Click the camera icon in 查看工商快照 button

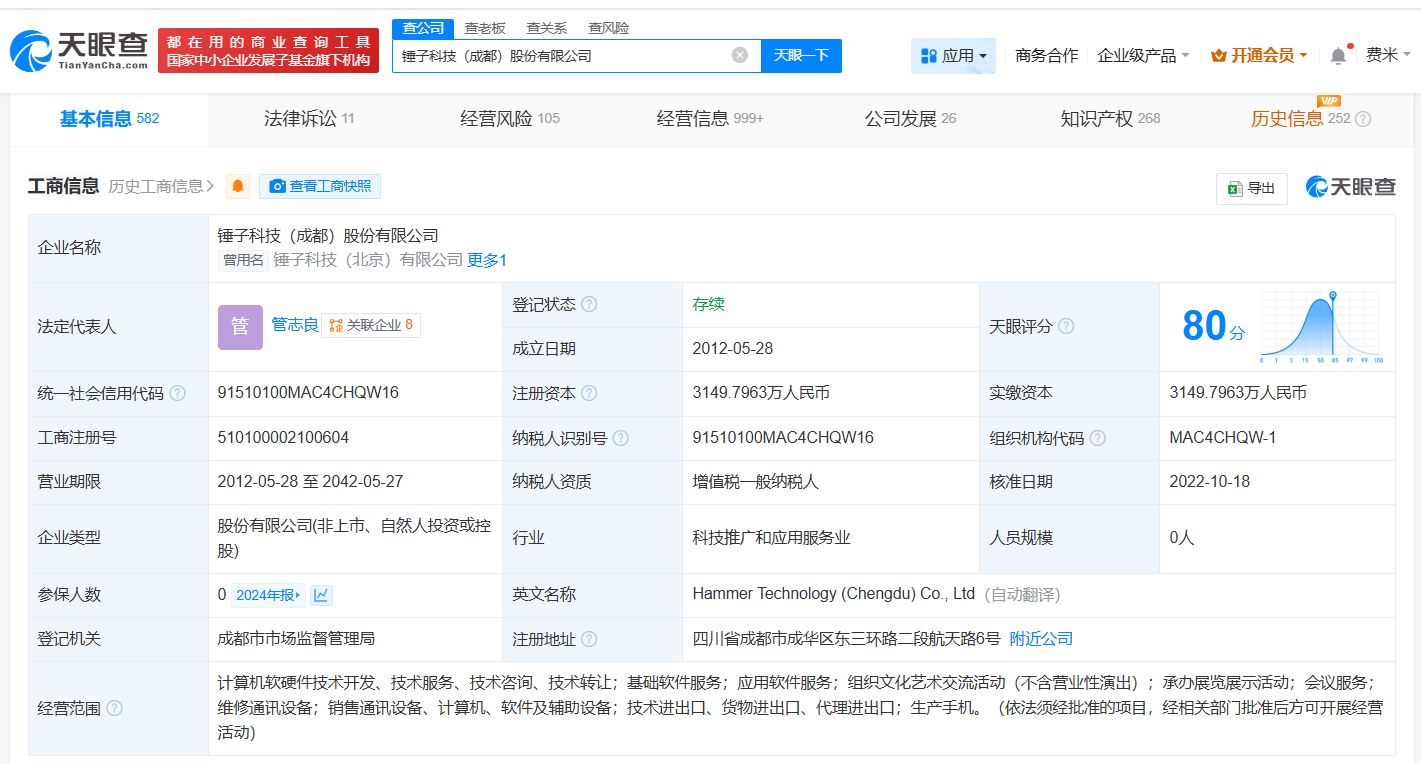point(277,186)
